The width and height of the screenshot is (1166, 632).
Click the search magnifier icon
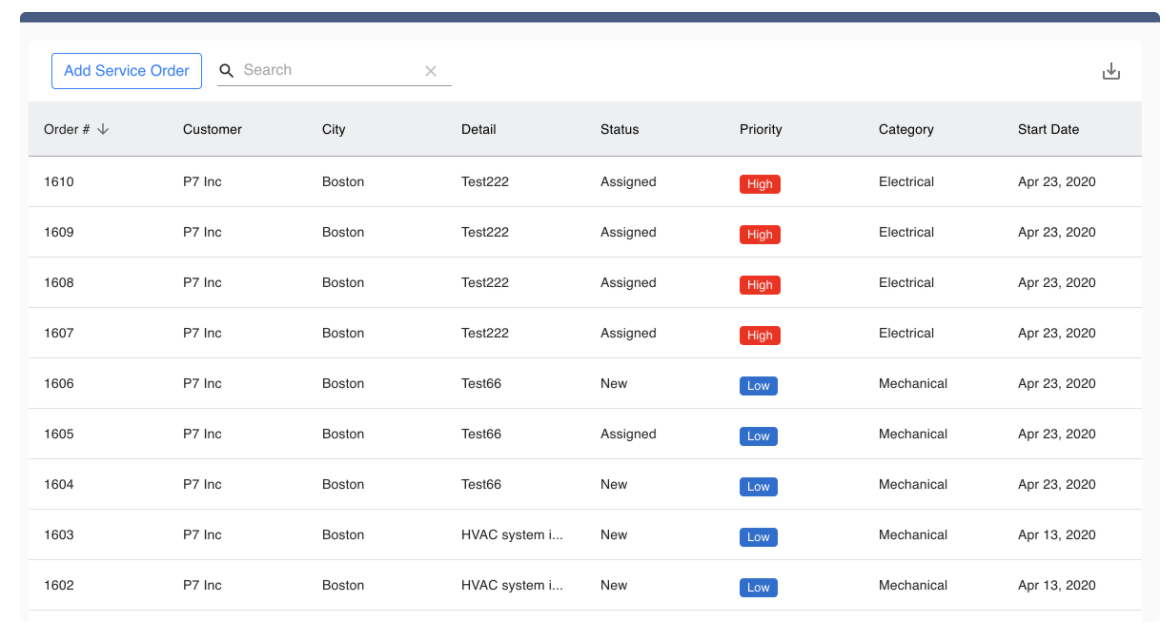tap(227, 71)
